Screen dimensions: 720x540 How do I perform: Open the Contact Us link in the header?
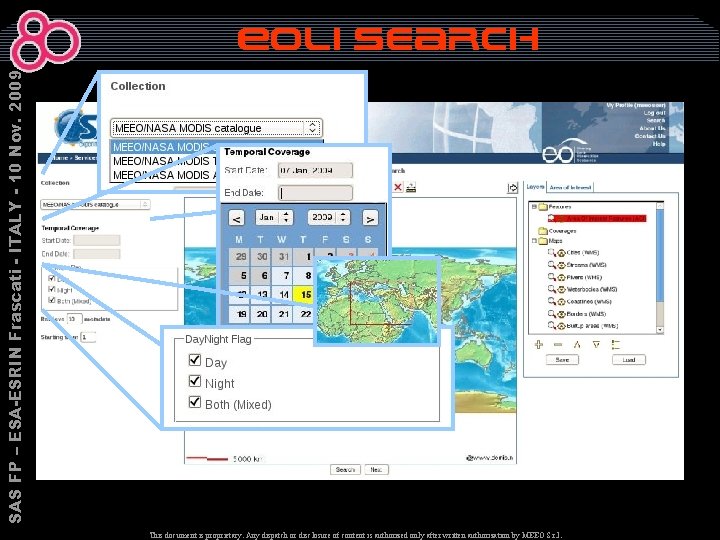point(650,136)
